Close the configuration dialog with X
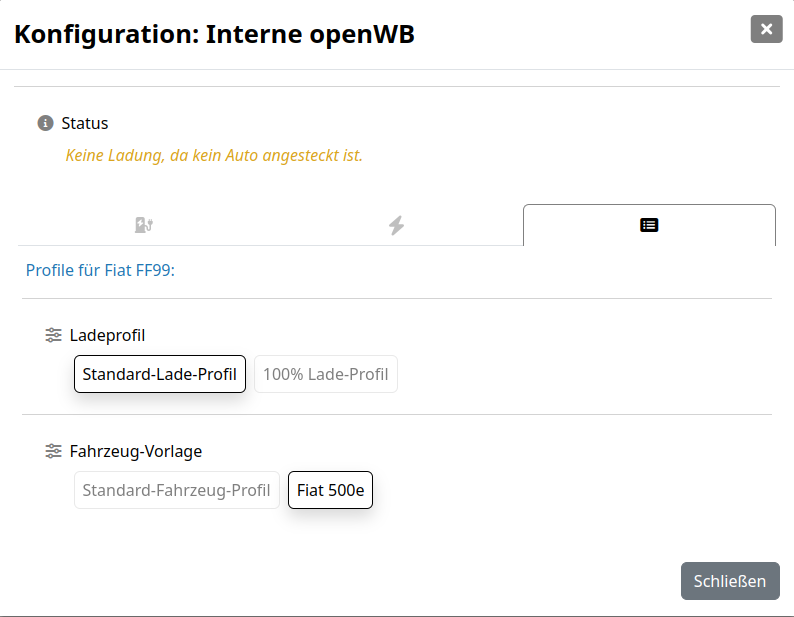 [x=766, y=29]
